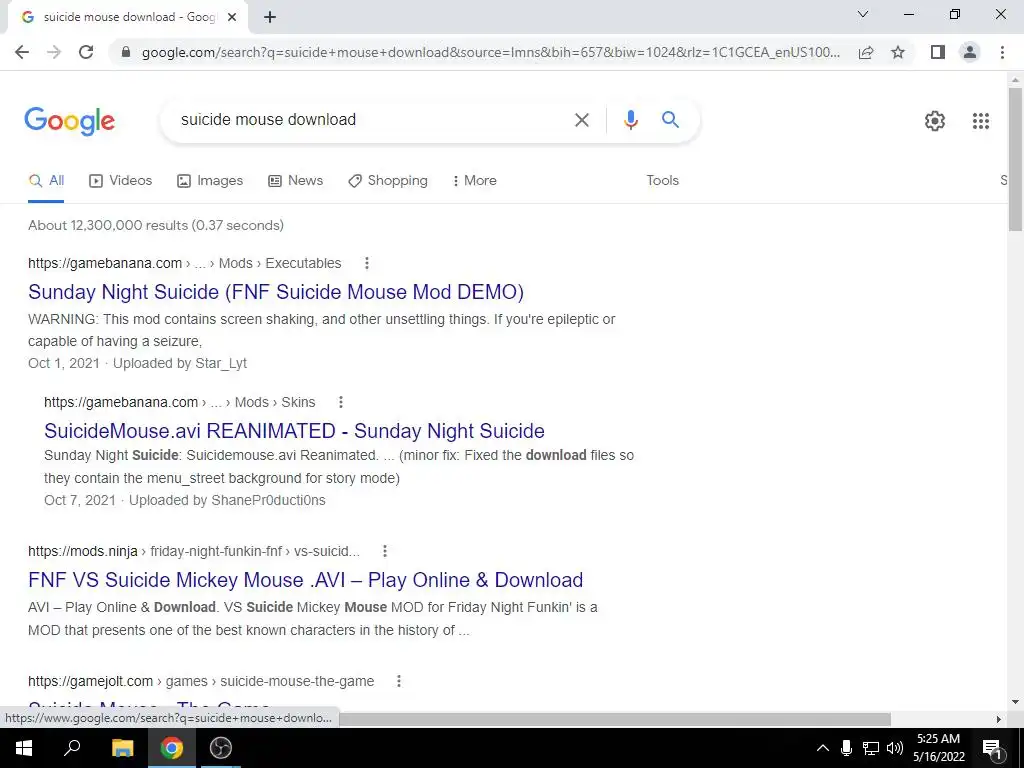Open the search Tools options

(x=662, y=181)
